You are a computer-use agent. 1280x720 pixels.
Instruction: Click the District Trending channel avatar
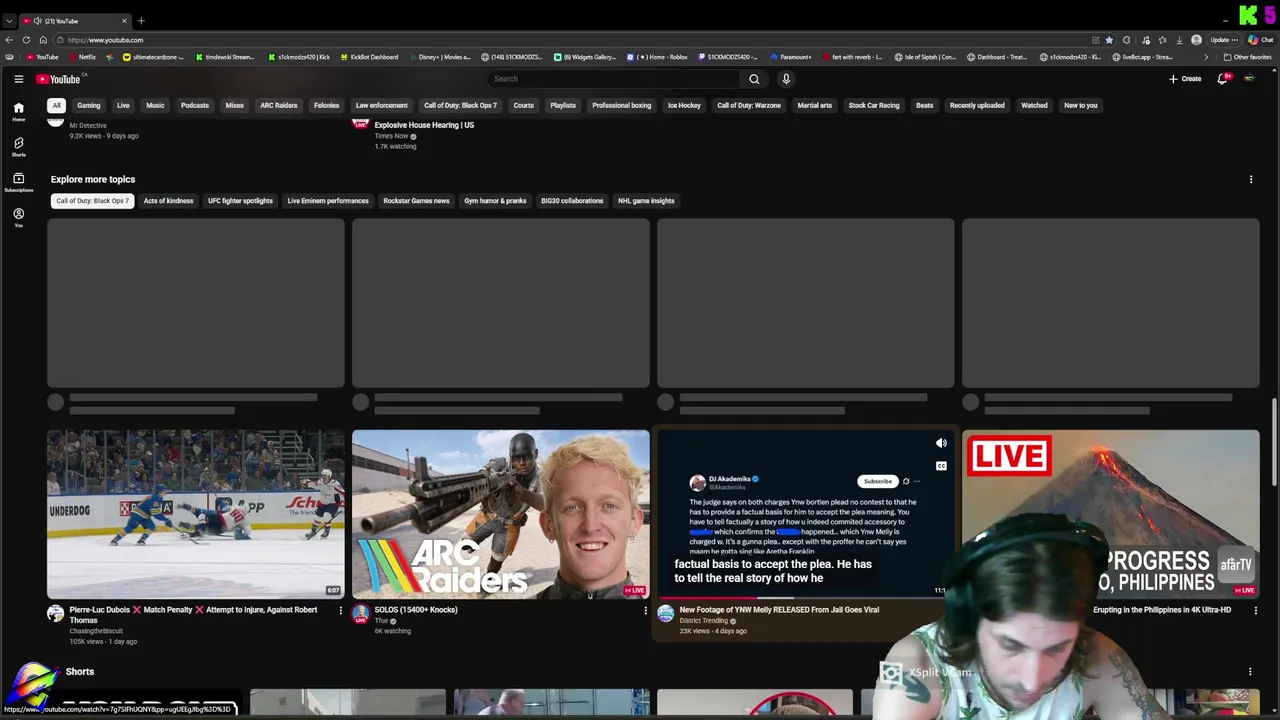pos(666,613)
